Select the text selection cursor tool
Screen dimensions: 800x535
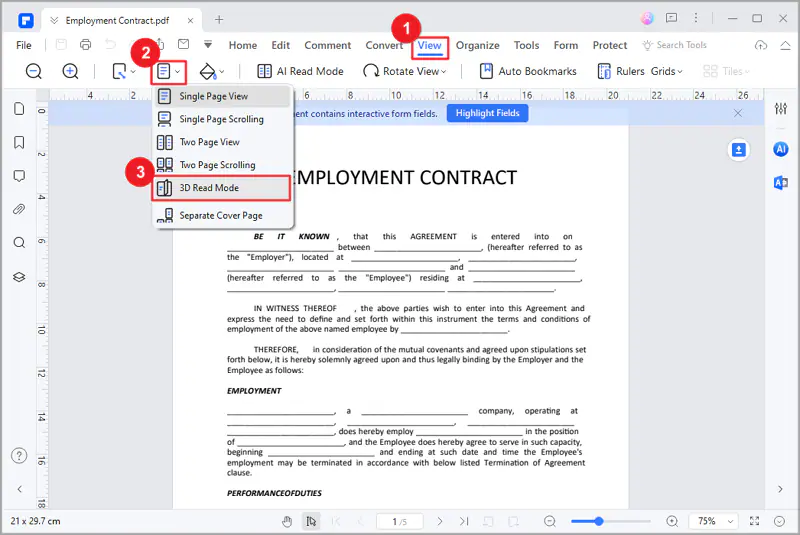311,521
